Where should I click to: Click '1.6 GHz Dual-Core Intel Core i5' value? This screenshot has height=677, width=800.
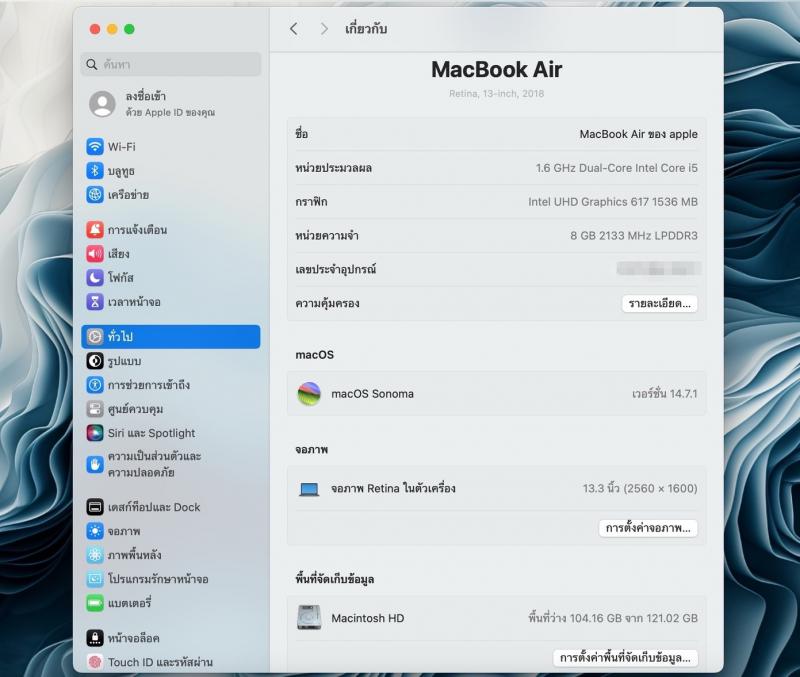pos(616,168)
